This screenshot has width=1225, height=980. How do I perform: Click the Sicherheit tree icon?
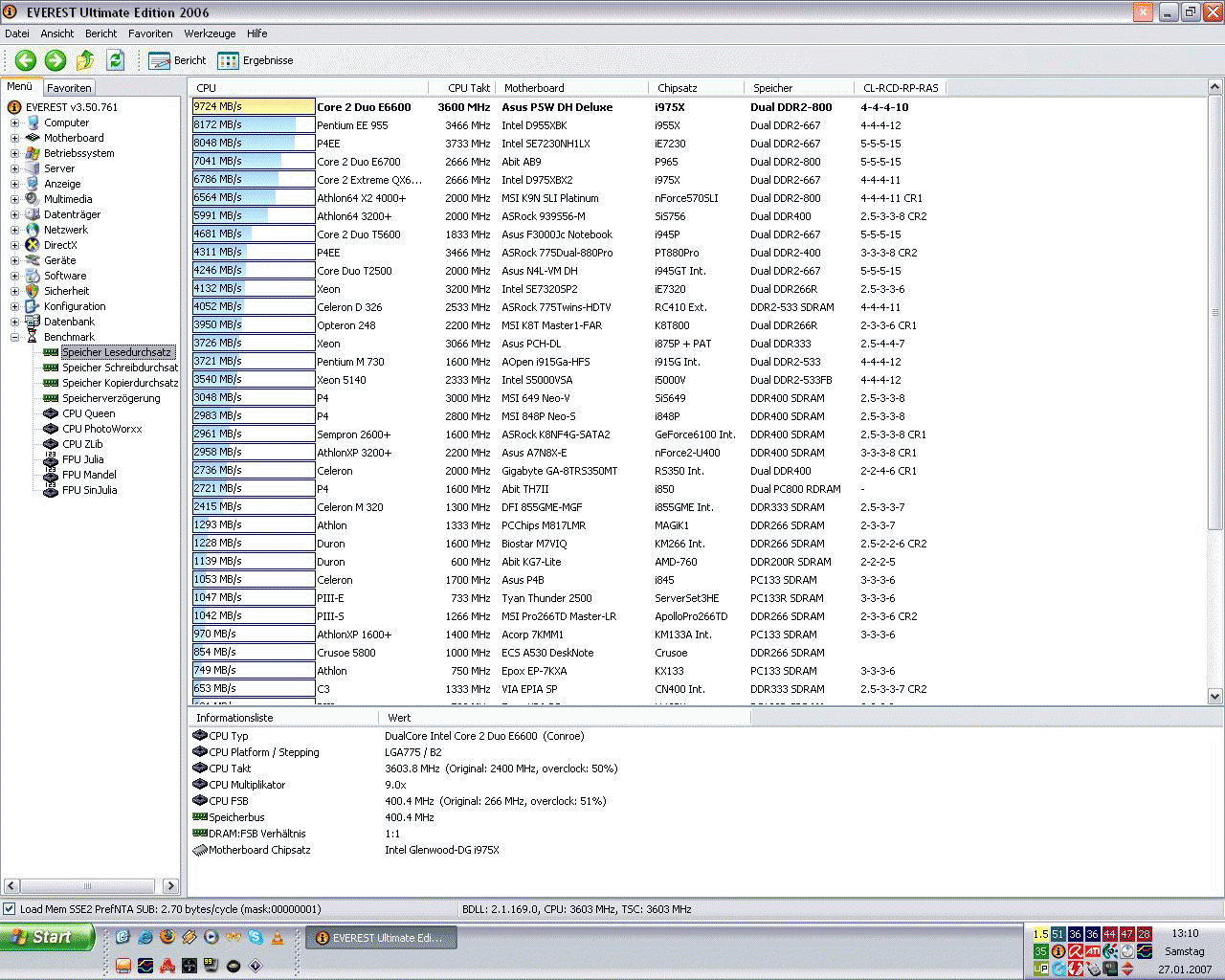[x=33, y=291]
